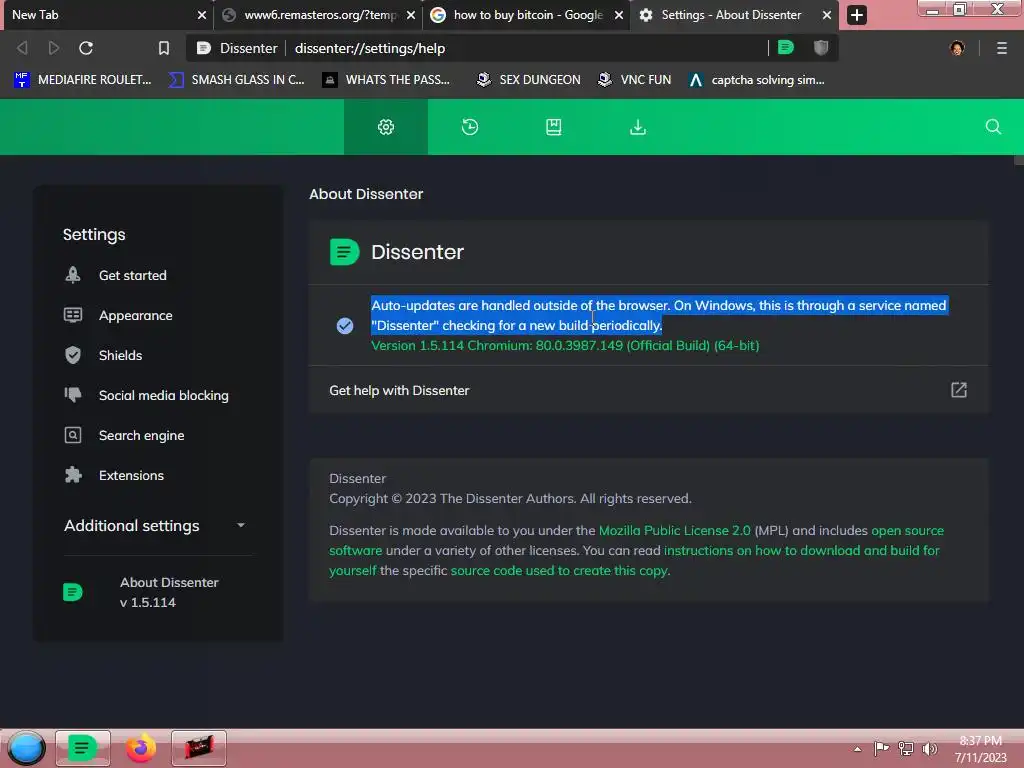Open the Bookmarks icon in green toolbar
1024x768 pixels.
coord(554,127)
